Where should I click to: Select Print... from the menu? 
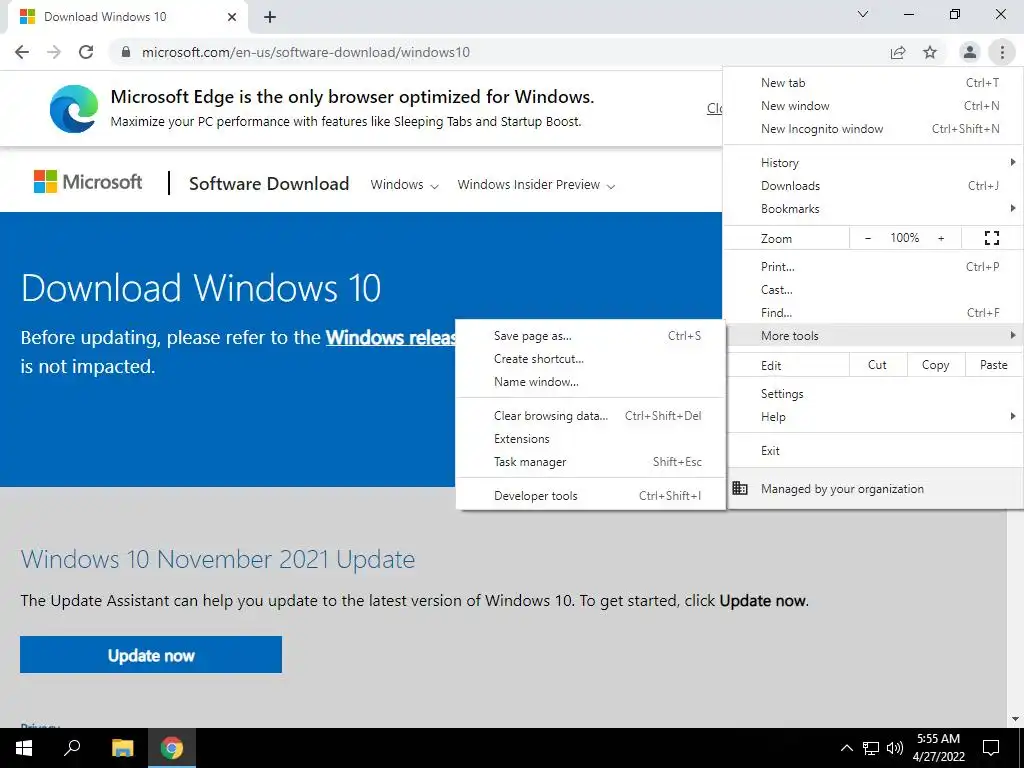873,266
